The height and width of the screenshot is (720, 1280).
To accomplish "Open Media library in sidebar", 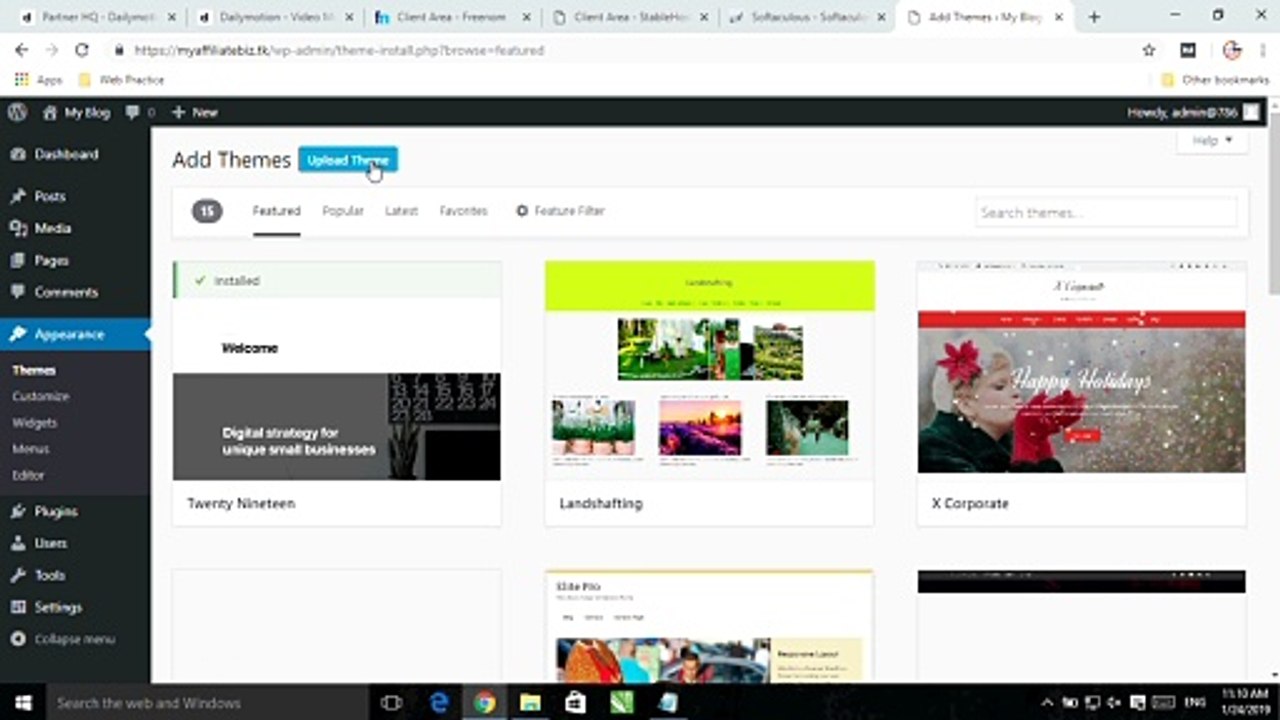I will click(52, 228).
